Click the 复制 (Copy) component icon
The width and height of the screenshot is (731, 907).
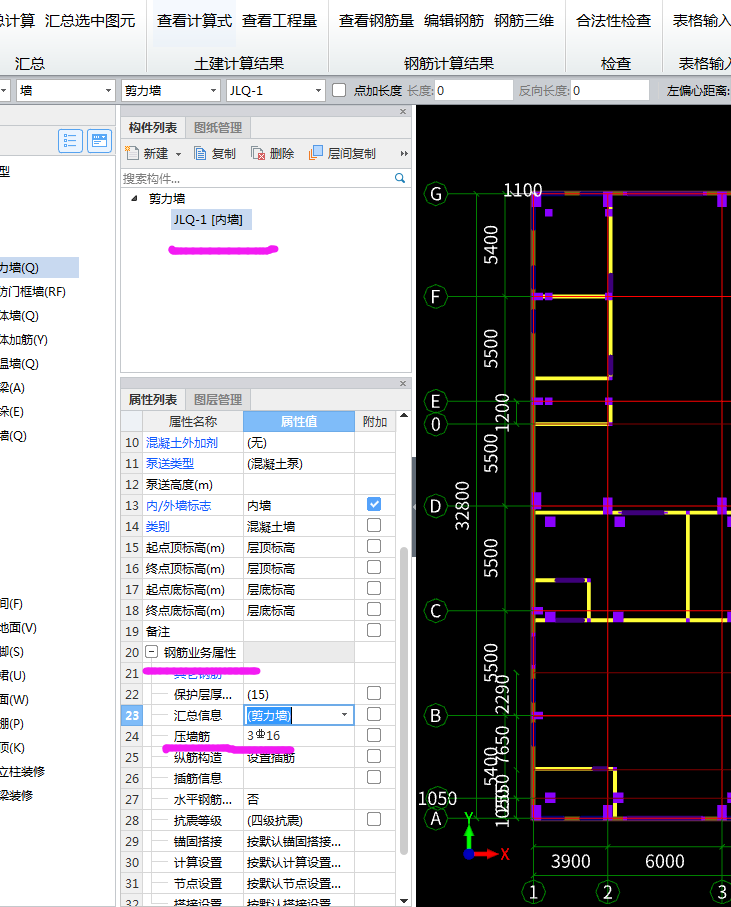(200, 153)
